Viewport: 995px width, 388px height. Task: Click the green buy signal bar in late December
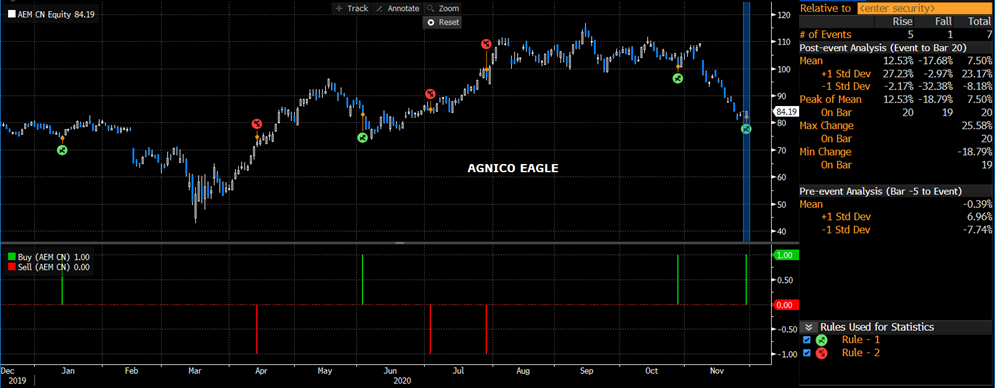coord(62,290)
